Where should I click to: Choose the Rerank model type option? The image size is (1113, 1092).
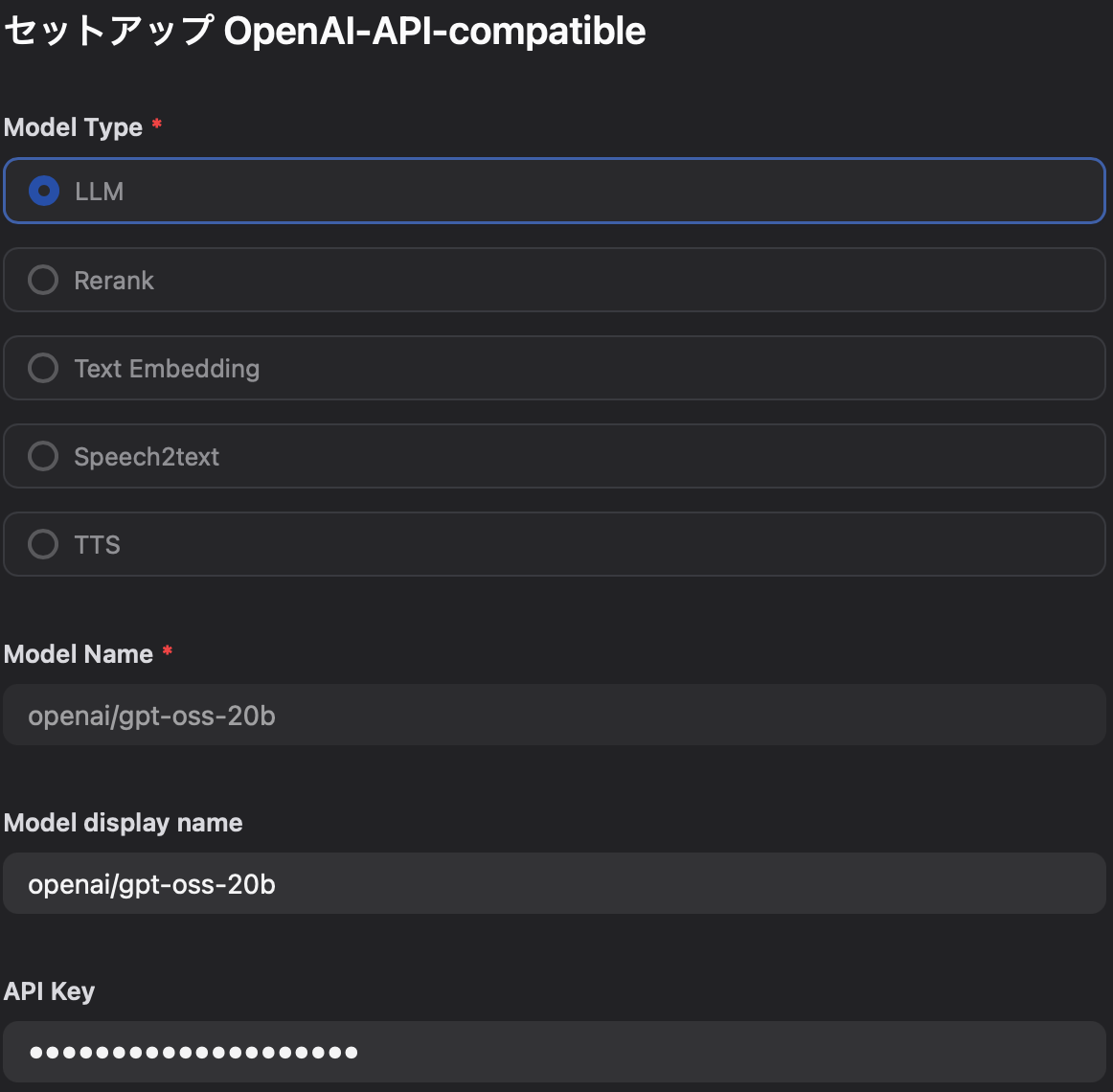pos(555,280)
